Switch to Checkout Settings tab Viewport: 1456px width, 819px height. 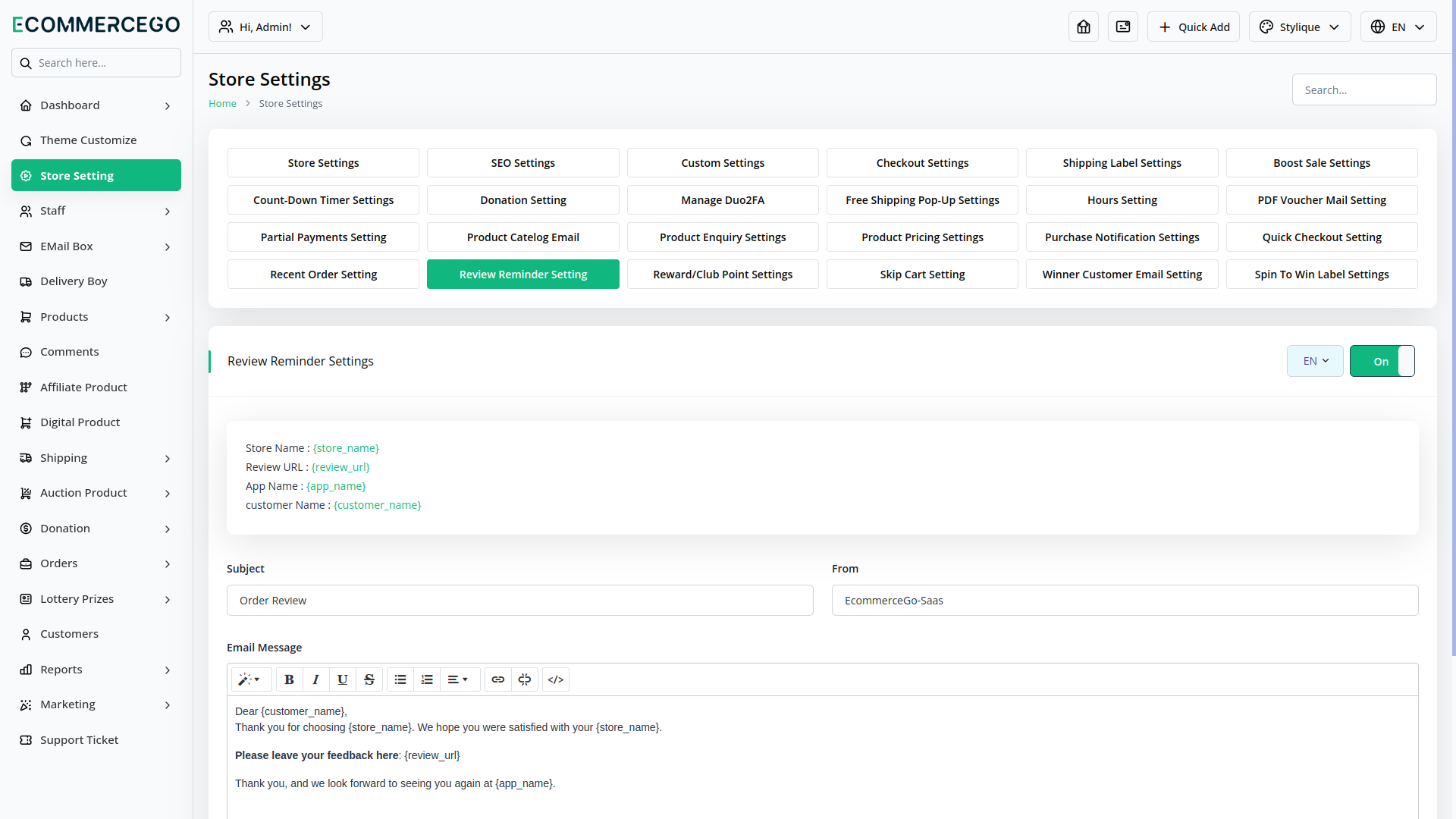922,163
